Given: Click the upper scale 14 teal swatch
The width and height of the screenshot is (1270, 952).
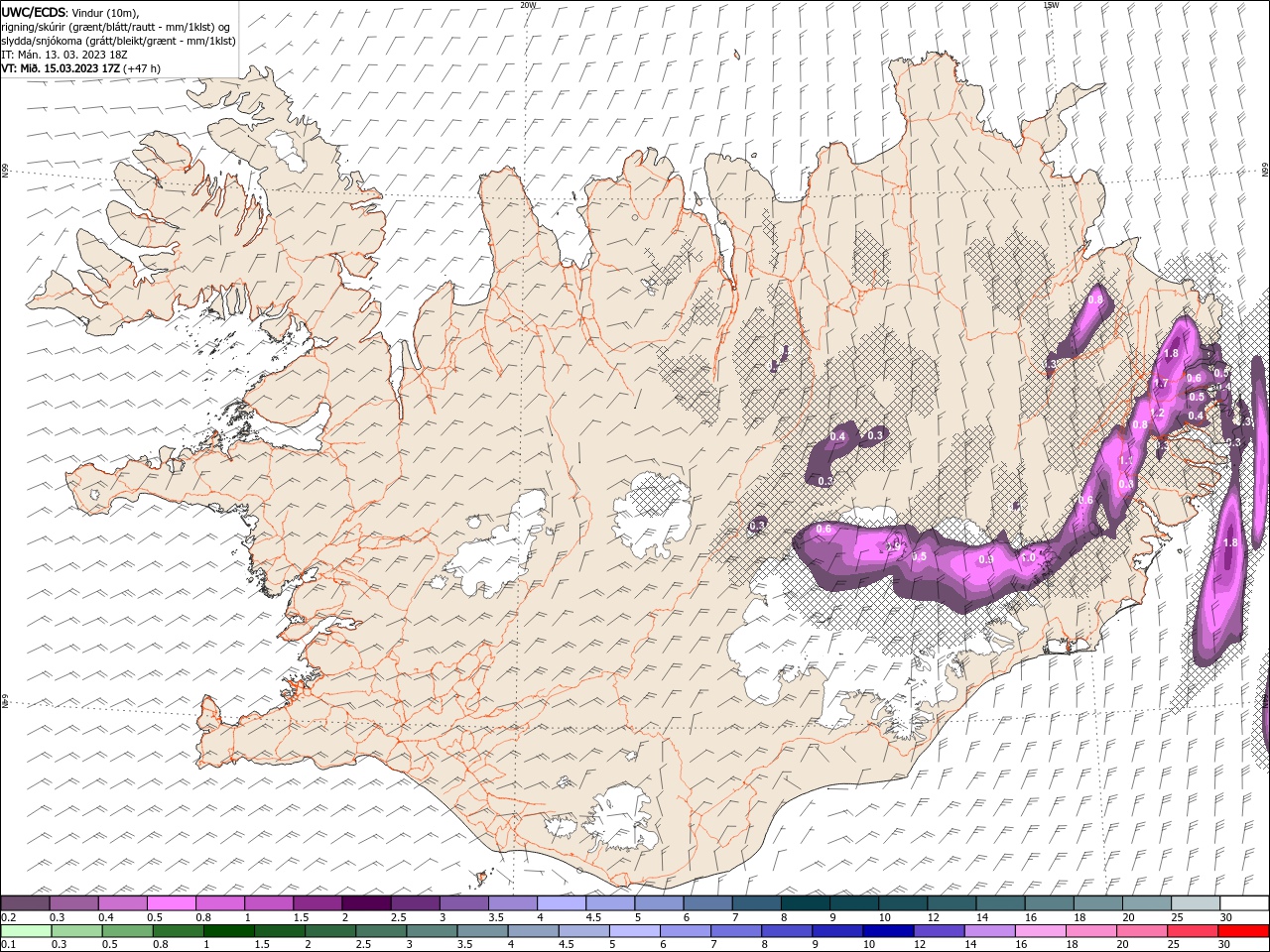Looking at the screenshot, I should 1001,903.
